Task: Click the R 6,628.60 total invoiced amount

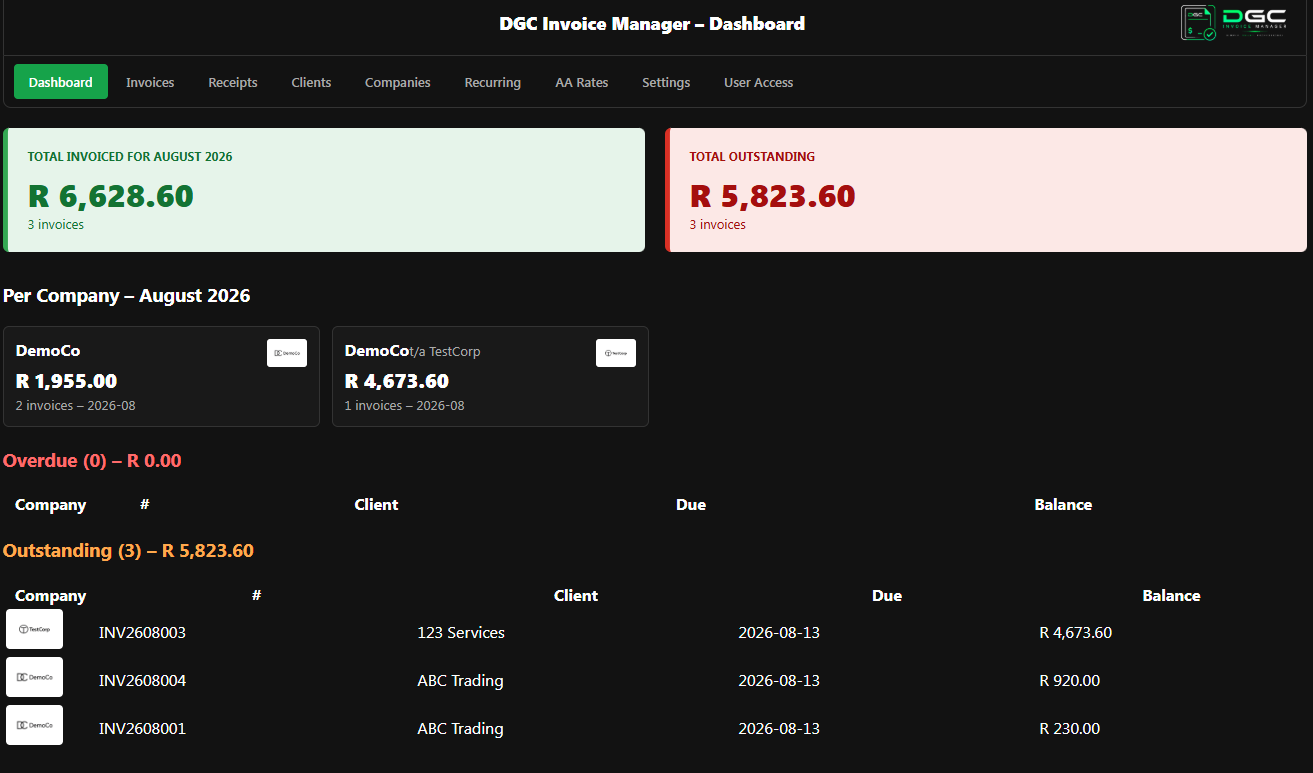Action: (110, 196)
